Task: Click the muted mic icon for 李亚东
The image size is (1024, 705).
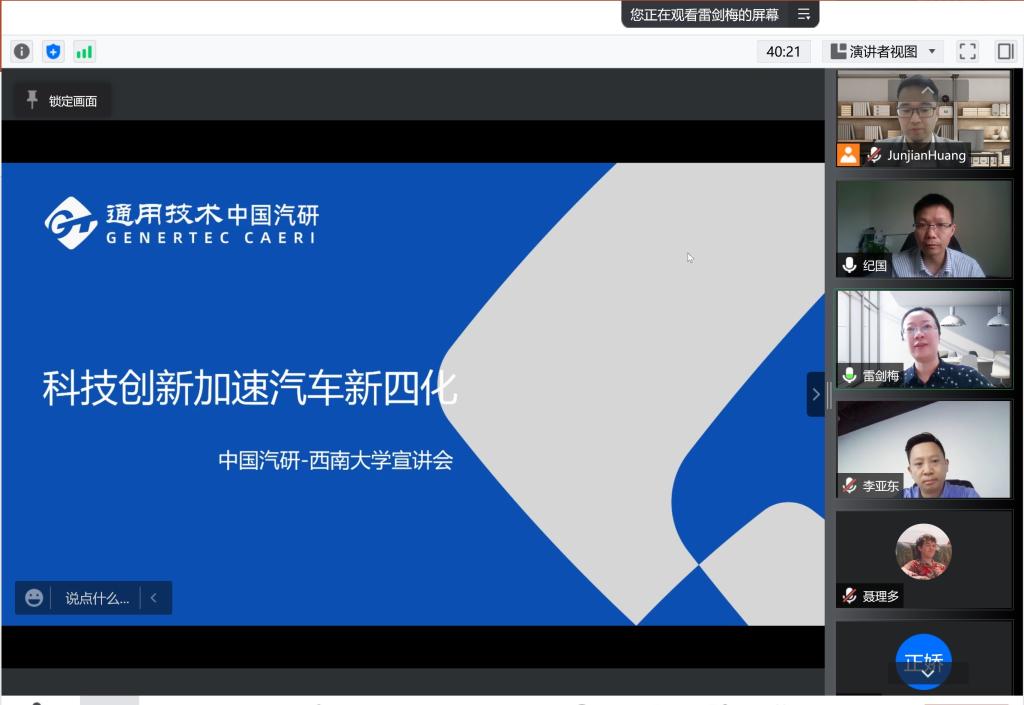Action: point(849,486)
